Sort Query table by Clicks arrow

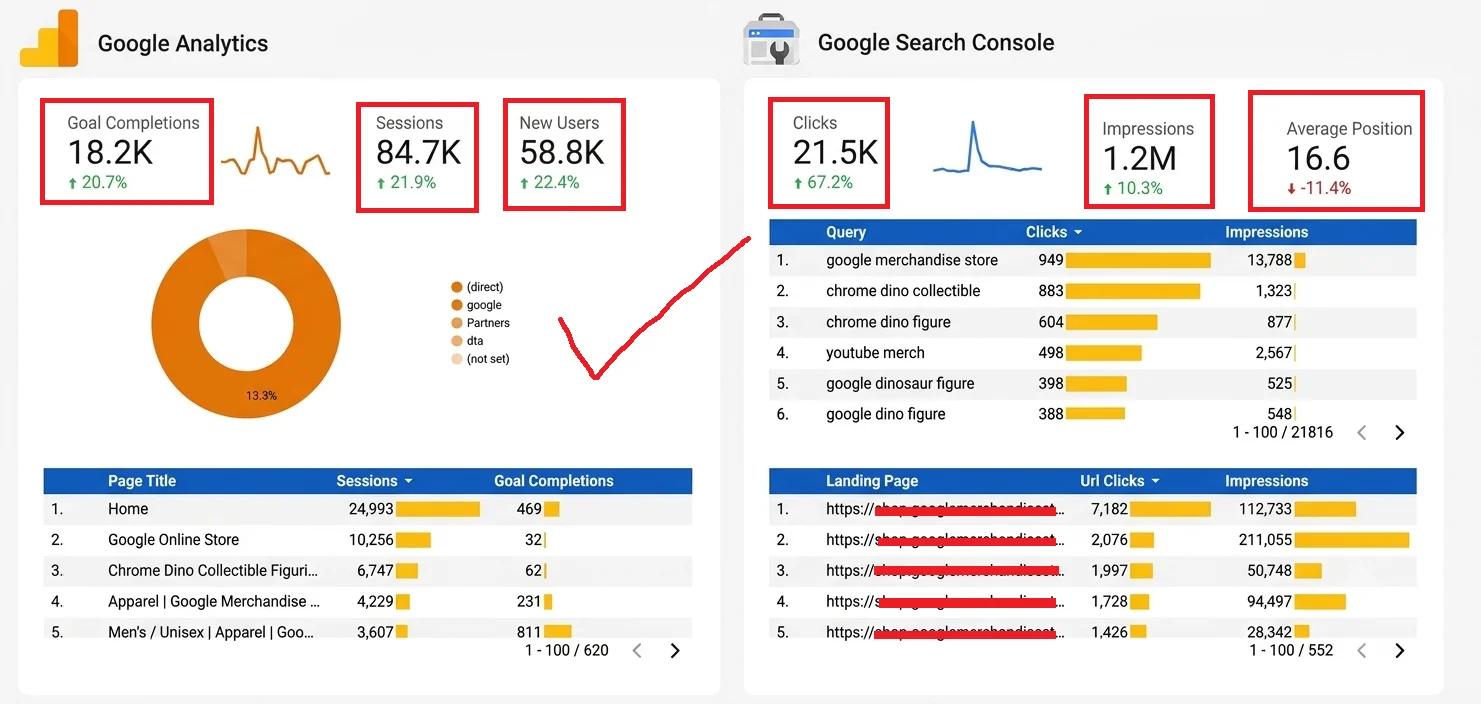click(1077, 233)
